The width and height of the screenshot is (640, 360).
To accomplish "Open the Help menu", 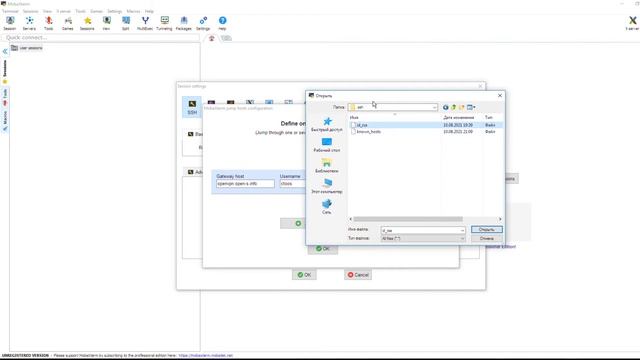I will (x=149, y=11).
